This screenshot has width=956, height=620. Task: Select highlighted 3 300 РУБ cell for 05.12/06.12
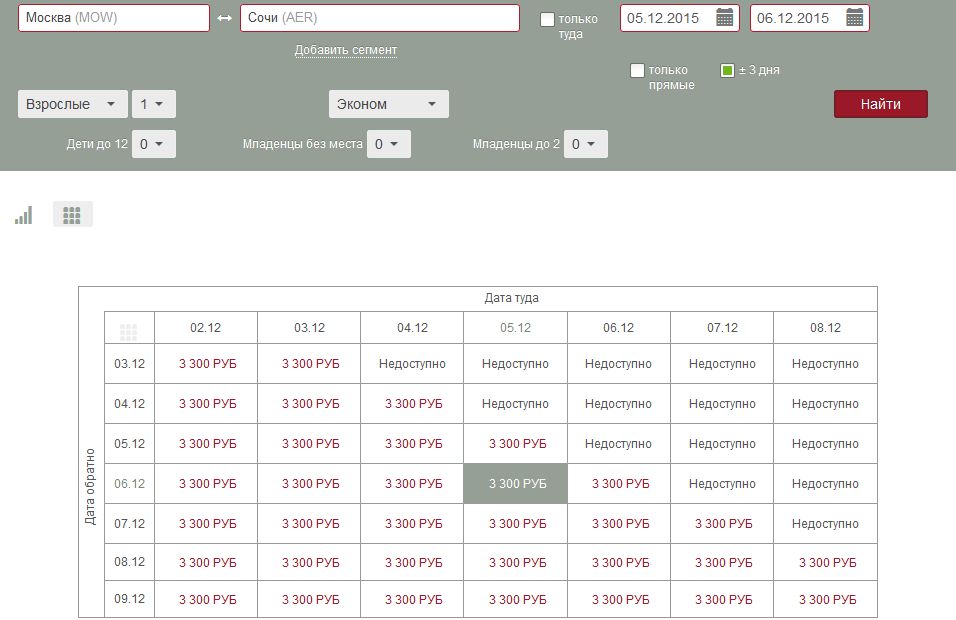[x=515, y=484]
